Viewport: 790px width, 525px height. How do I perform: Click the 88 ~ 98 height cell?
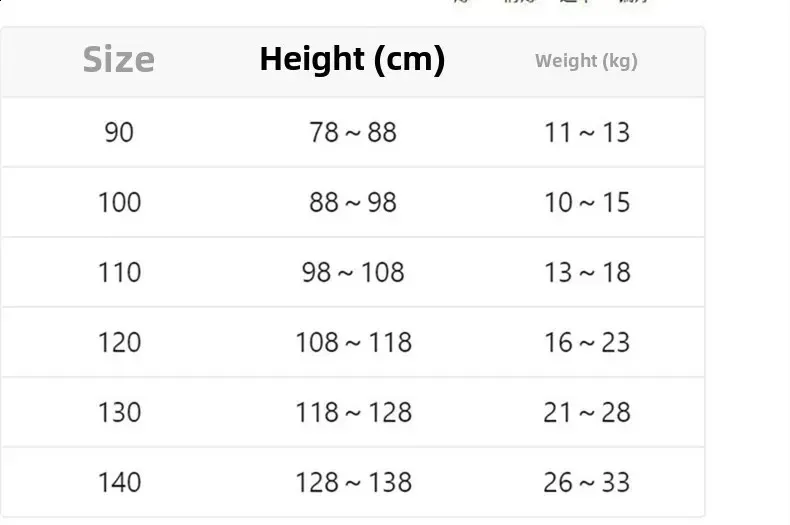pyautogui.click(x=353, y=203)
